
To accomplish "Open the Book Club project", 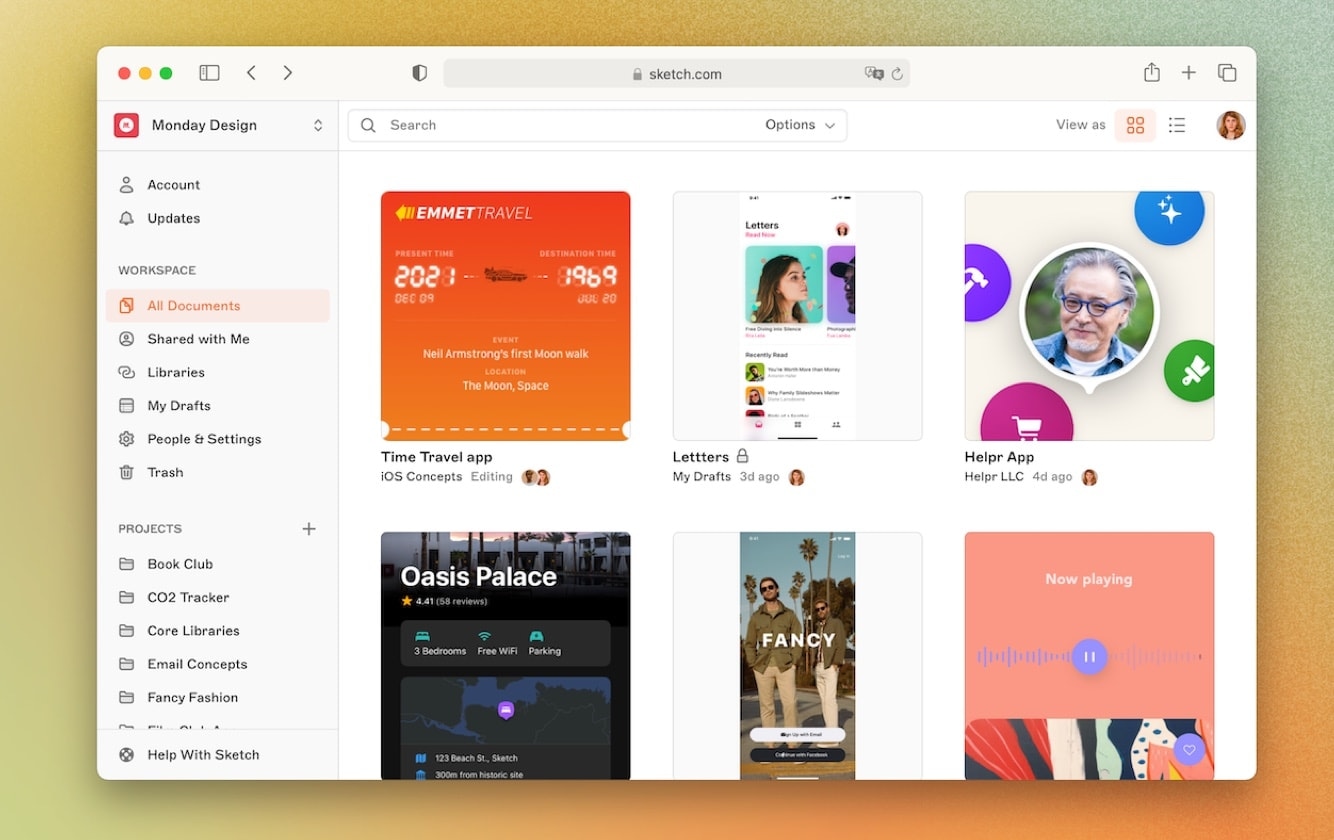I will pos(217,564).
